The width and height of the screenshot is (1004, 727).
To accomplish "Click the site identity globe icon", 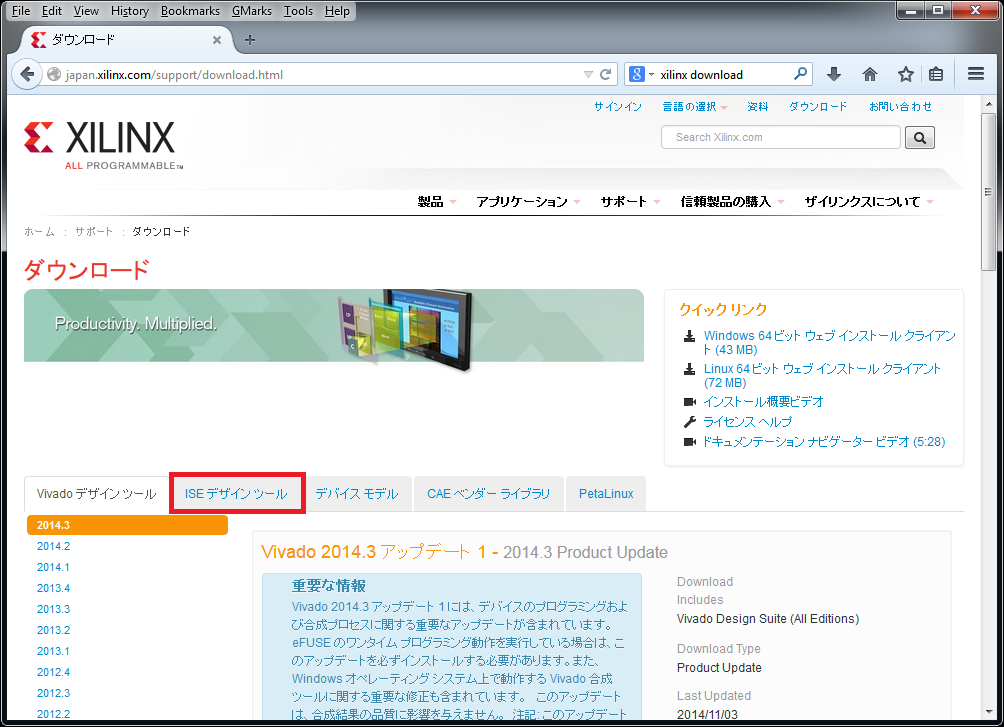I will [54, 75].
